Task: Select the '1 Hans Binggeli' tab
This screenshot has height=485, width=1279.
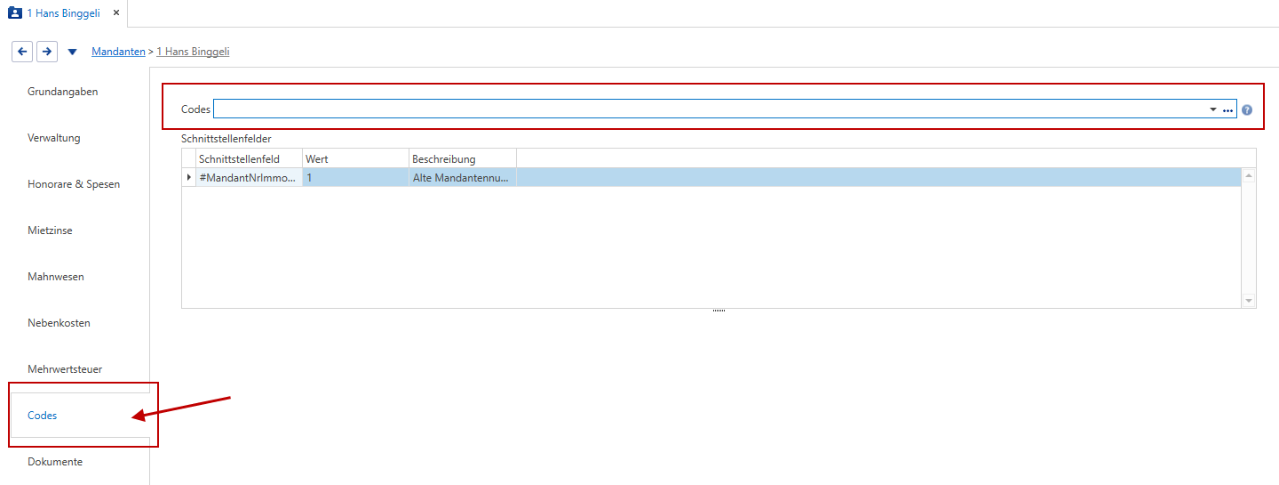Action: pyautogui.click(x=63, y=13)
